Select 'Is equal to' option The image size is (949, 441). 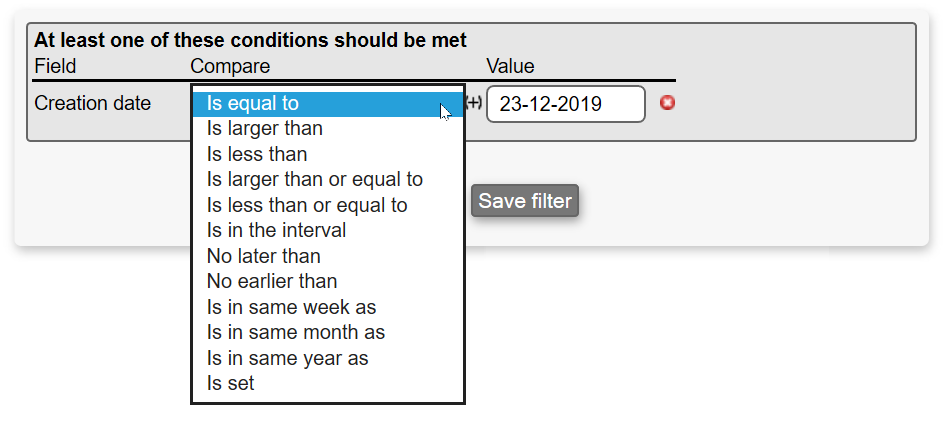[253, 103]
